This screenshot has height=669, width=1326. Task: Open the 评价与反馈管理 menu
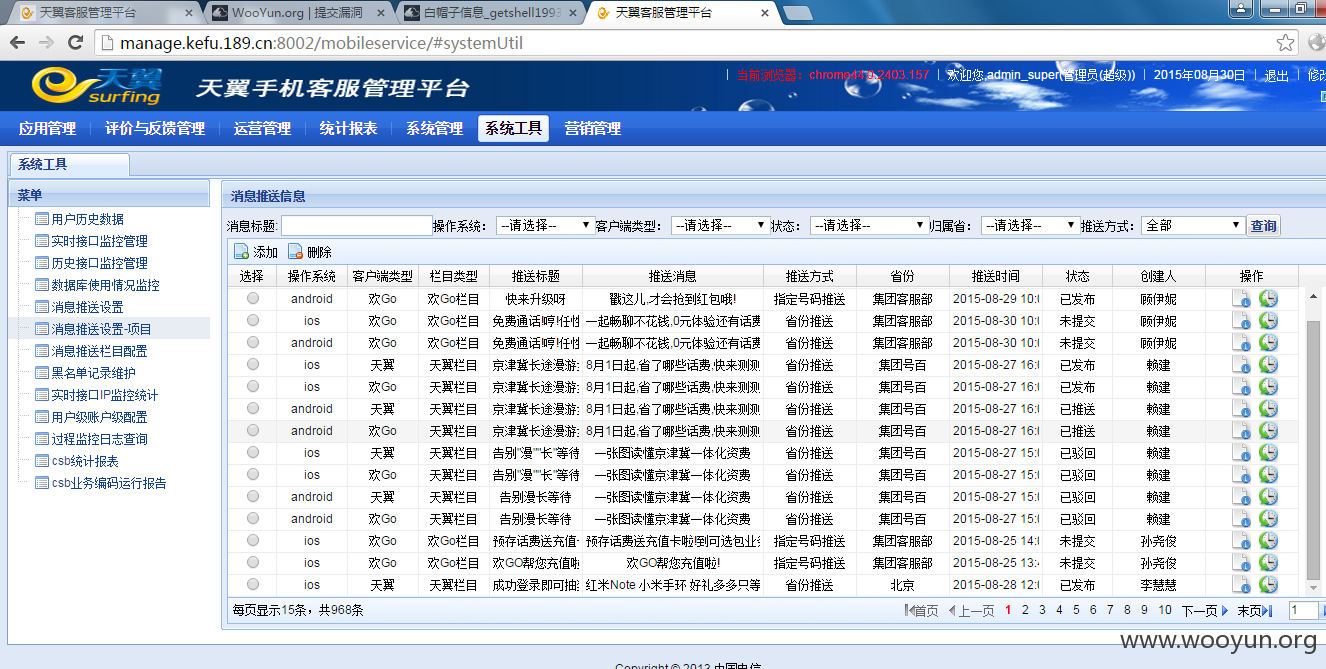click(x=155, y=128)
